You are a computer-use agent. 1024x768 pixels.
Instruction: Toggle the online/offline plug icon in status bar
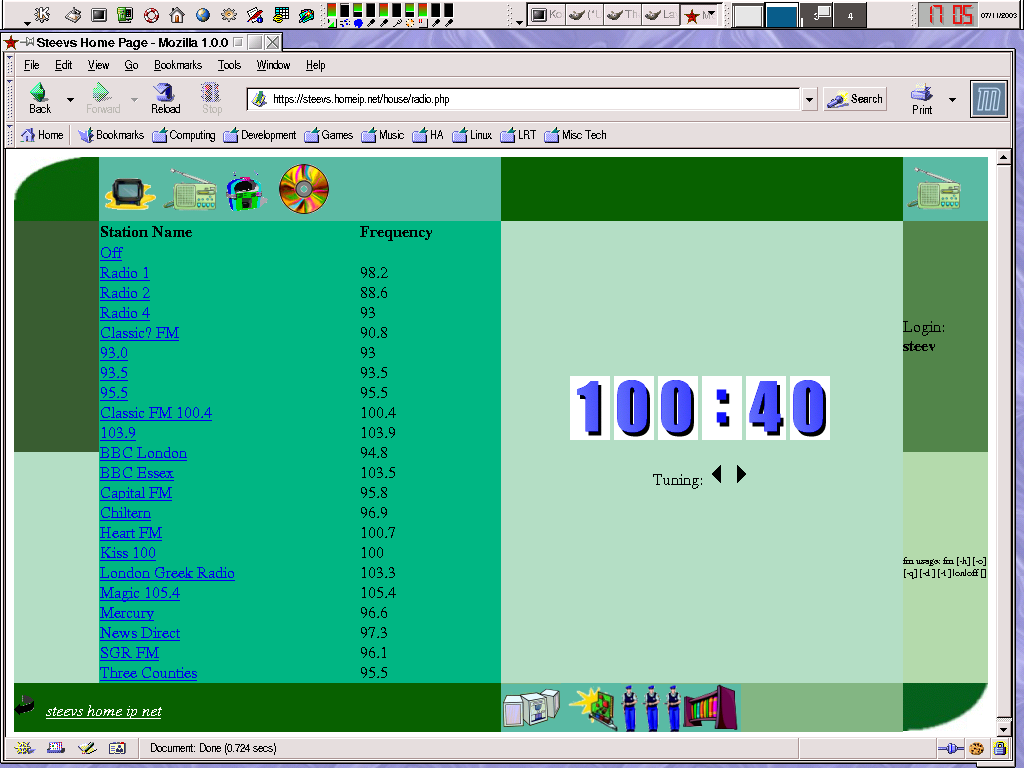[x=950, y=748]
